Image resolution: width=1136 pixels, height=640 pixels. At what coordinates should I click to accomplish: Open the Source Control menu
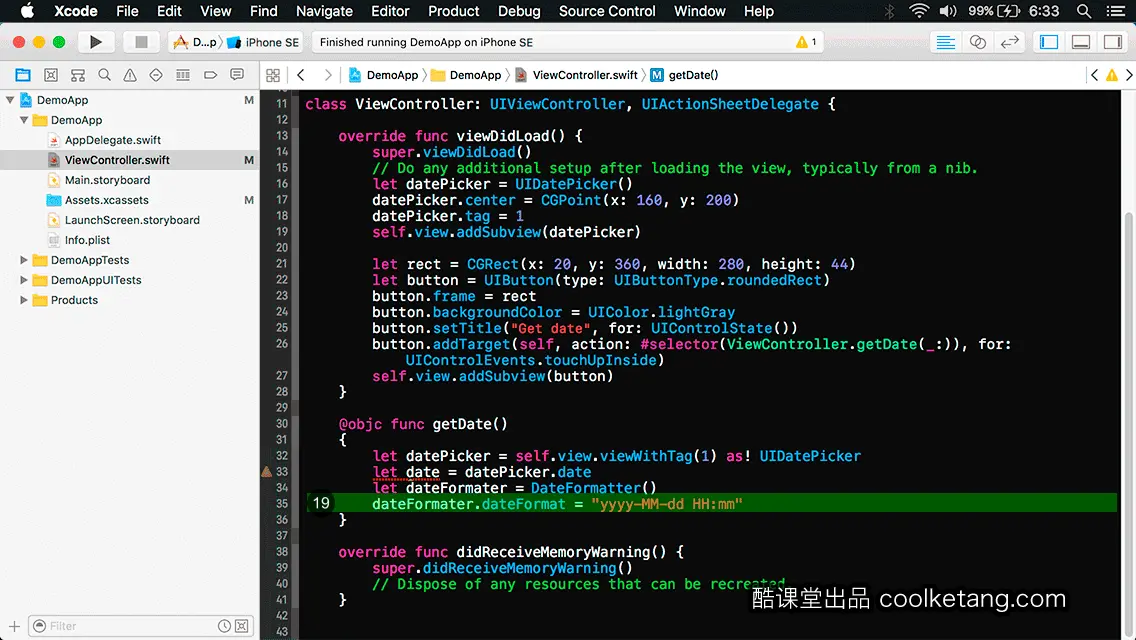tap(607, 11)
